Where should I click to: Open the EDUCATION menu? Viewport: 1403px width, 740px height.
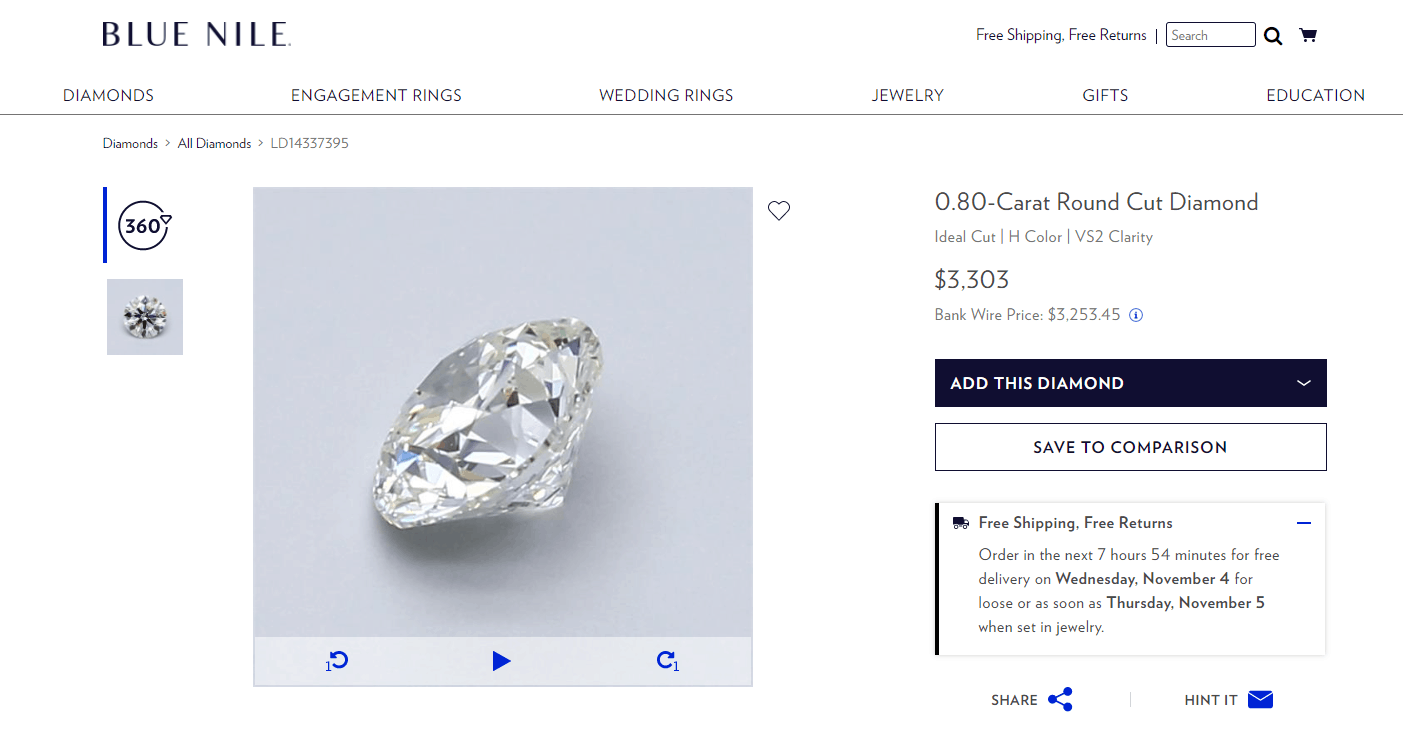tap(1315, 95)
